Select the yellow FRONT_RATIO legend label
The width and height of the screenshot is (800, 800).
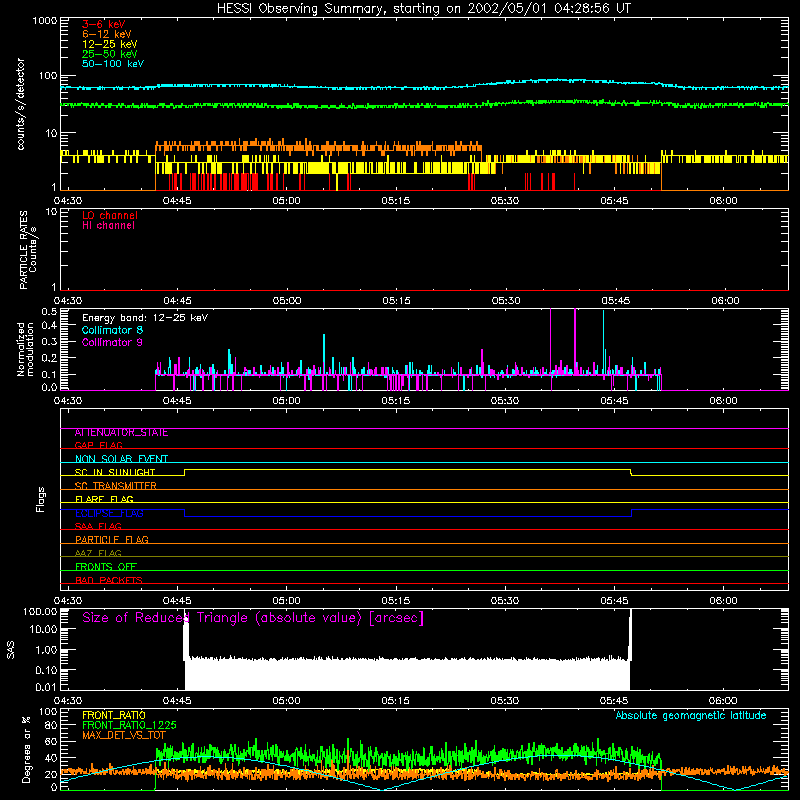click(114, 715)
